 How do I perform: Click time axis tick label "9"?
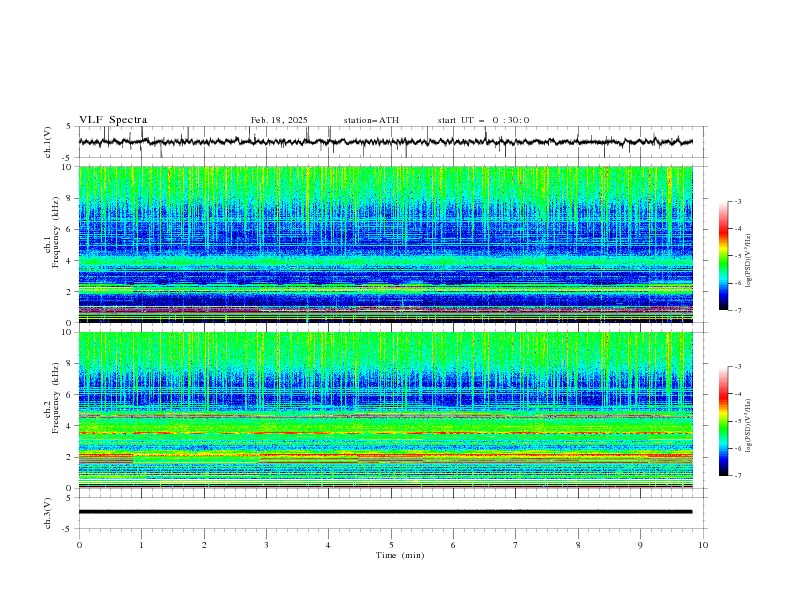tap(640, 545)
